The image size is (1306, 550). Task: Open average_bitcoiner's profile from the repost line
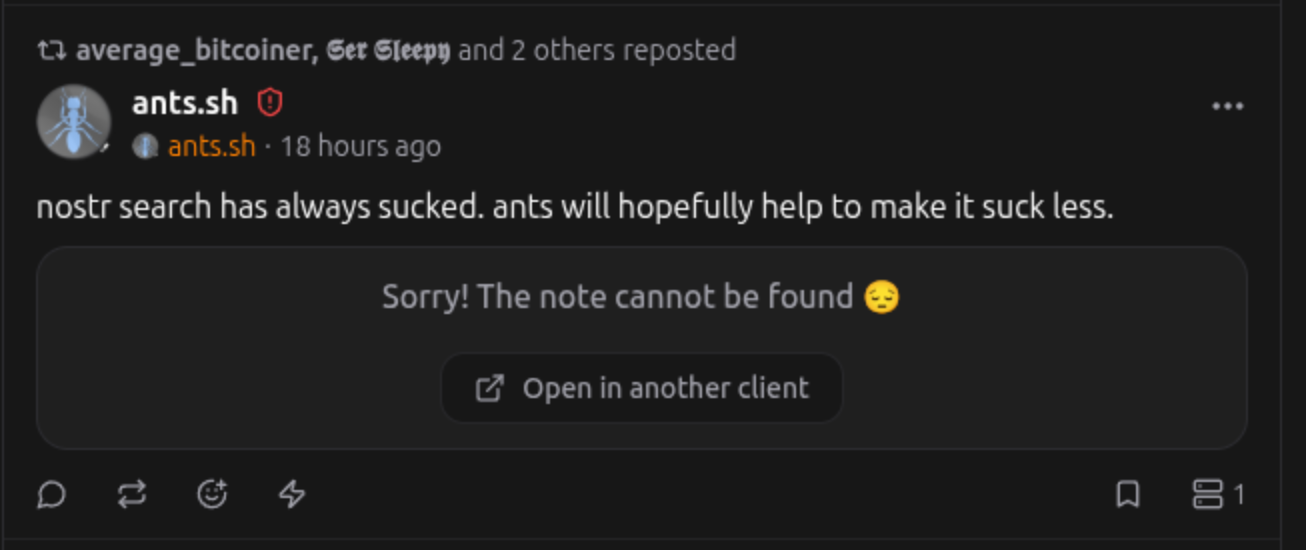click(196, 50)
